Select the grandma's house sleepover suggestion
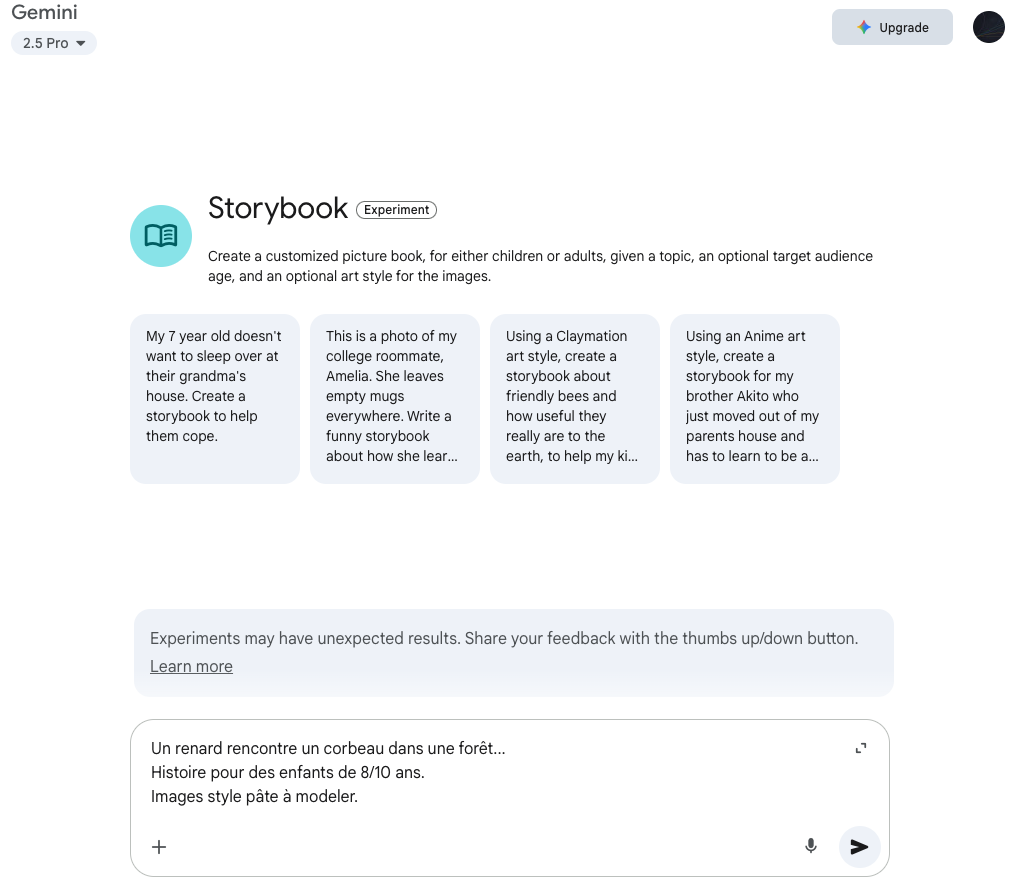 [x=215, y=399]
